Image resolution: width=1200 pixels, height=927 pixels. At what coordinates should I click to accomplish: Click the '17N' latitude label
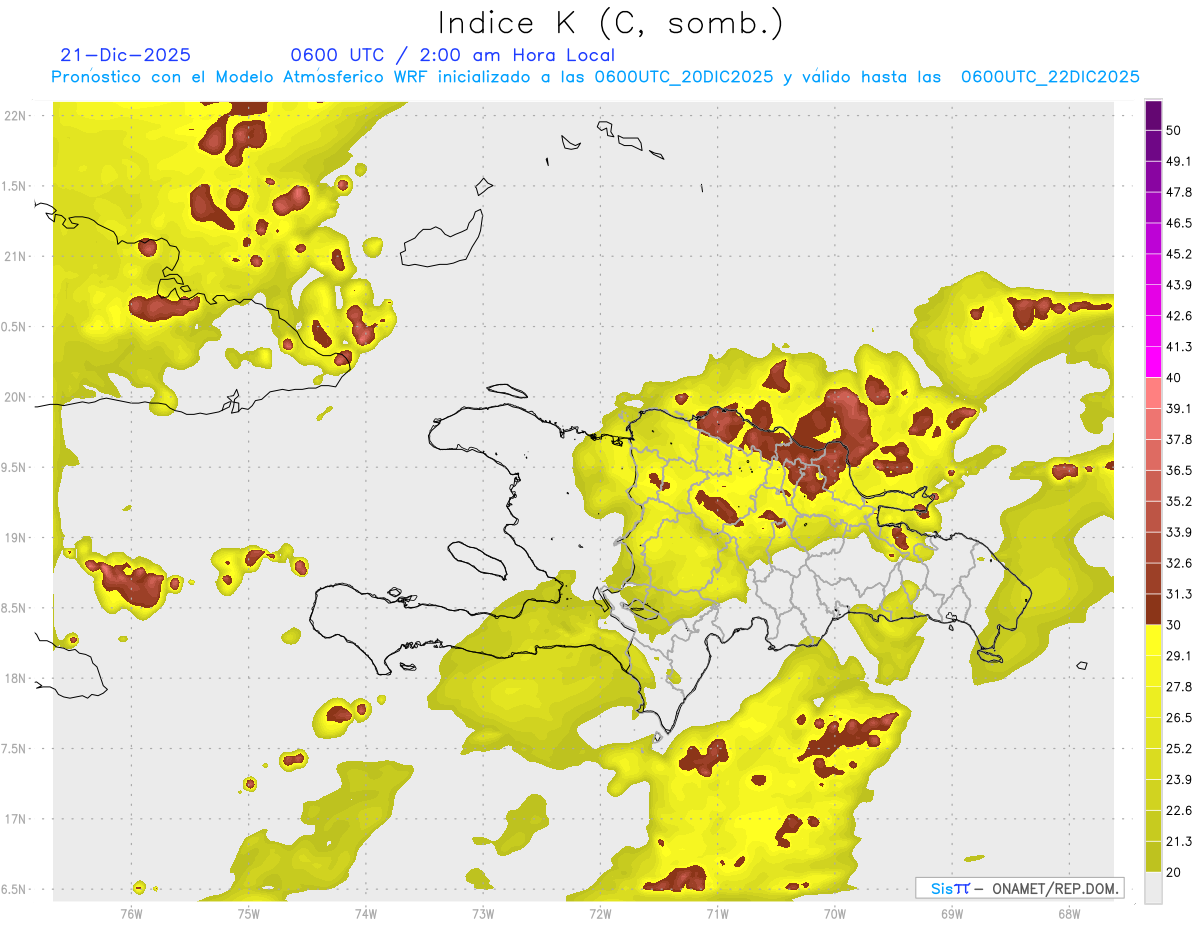(x=17, y=819)
